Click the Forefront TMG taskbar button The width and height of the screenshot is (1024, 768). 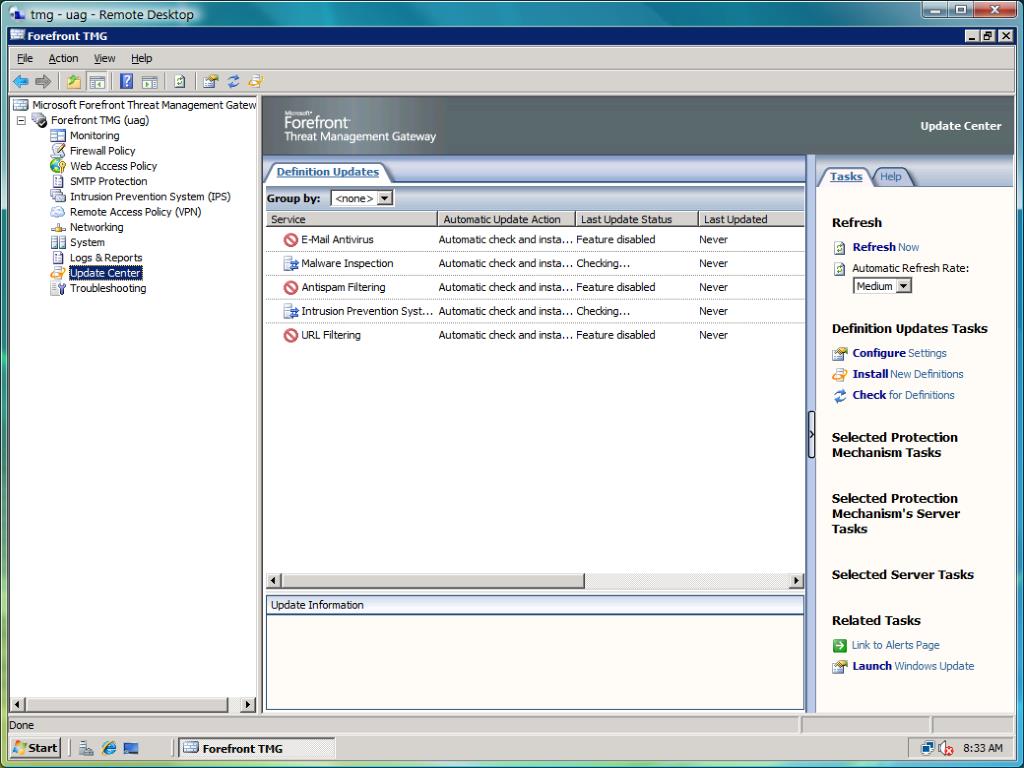tap(256, 748)
